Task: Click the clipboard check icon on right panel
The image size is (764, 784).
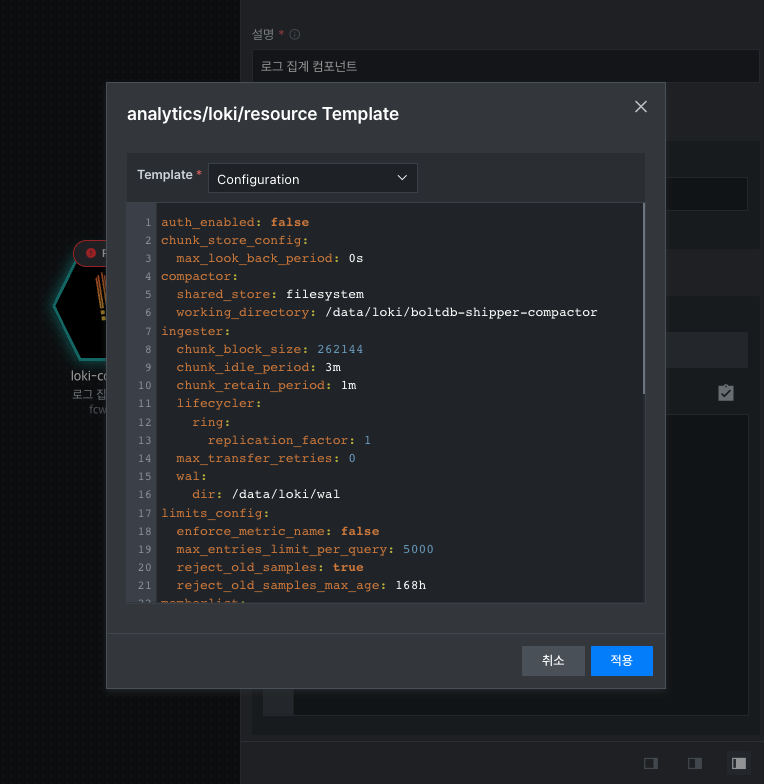Action: (726, 392)
